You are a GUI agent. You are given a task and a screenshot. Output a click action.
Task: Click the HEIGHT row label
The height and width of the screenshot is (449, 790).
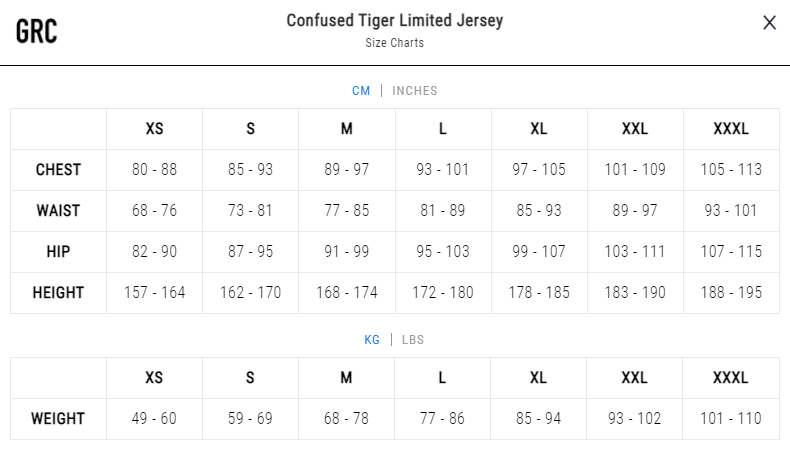58,293
